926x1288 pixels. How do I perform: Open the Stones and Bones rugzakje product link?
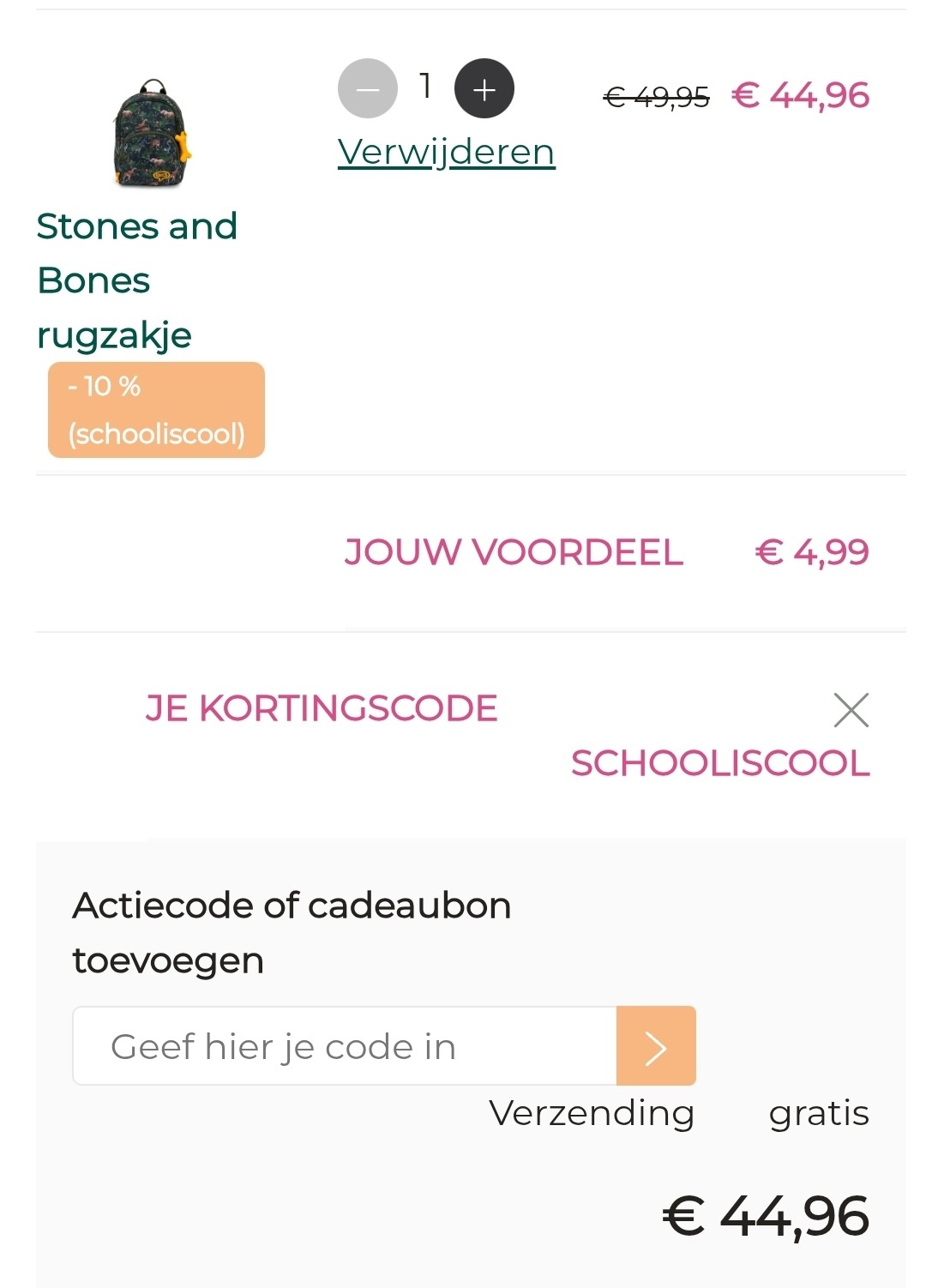tap(137, 280)
